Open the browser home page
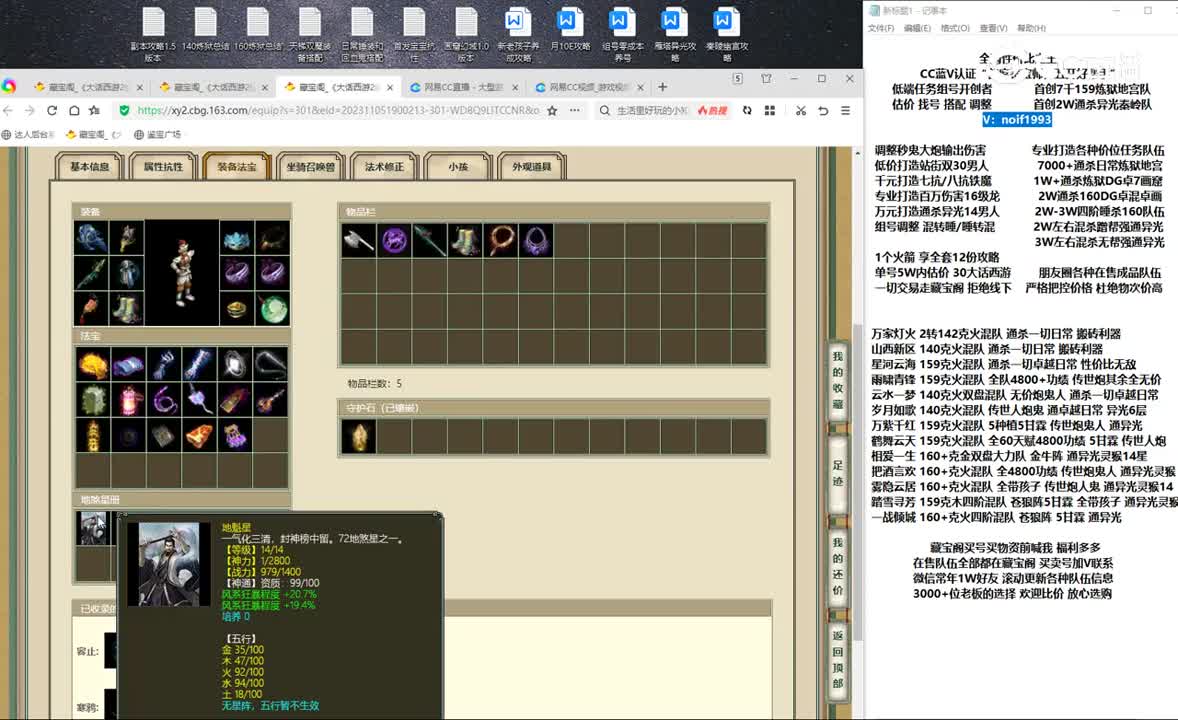The width and height of the screenshot is (1178, 720). tap(74, 110)
